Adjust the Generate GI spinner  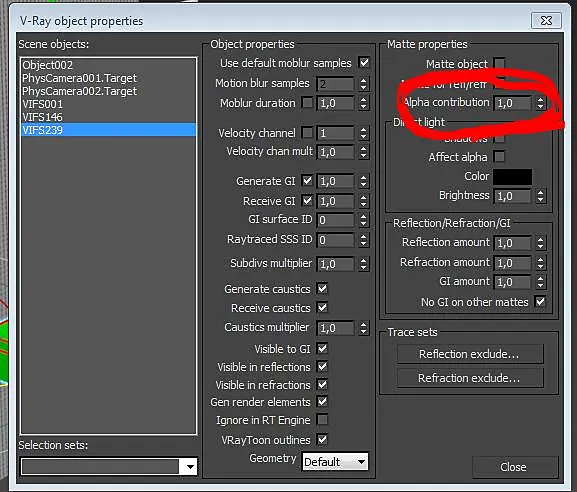[364, 181]
